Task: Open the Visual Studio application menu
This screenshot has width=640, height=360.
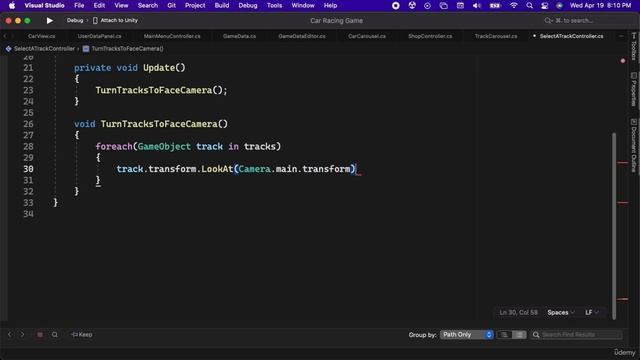Action: click(x=44, y=5)
